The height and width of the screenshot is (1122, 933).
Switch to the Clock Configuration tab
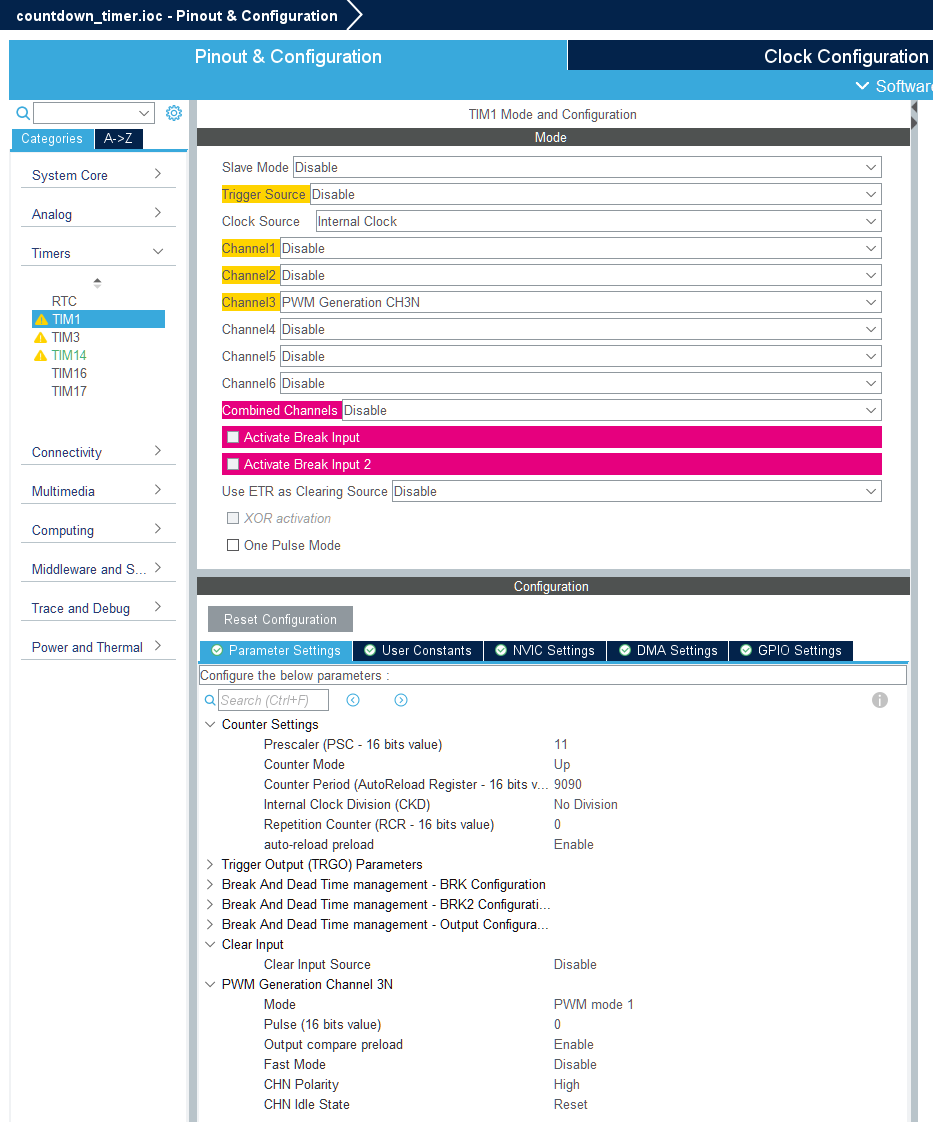click(x=845, y=56)
